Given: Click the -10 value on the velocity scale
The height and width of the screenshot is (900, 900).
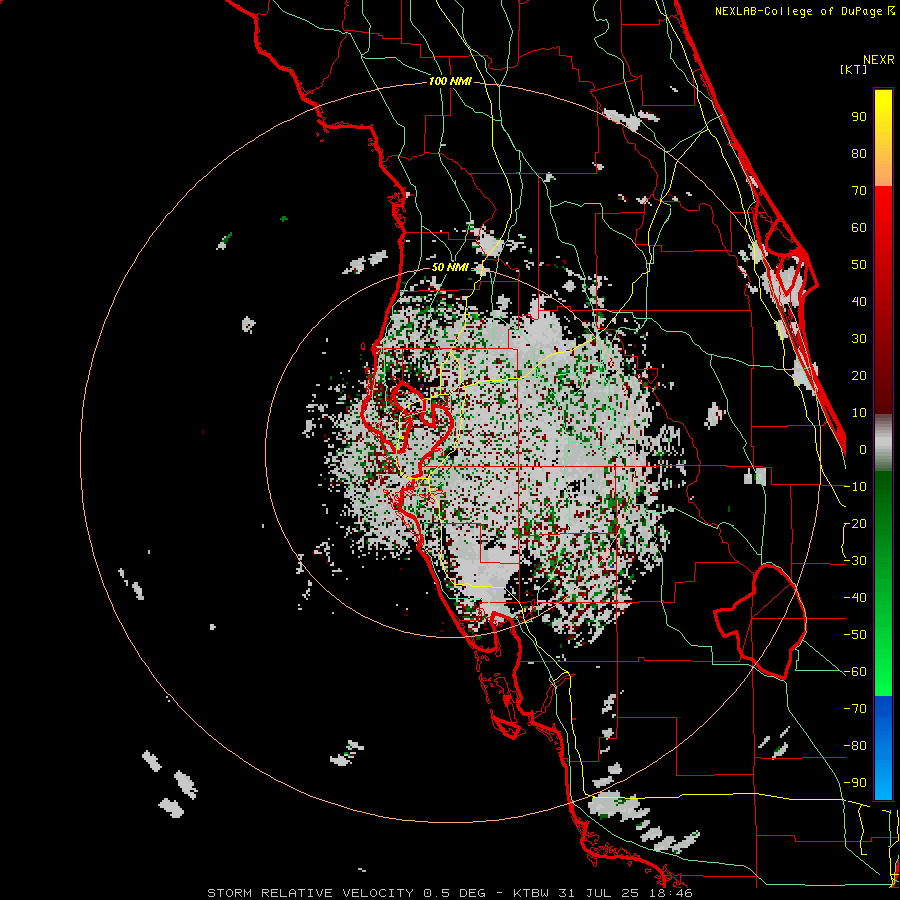Looking at the screenshot, I should [x=855, y=487].
